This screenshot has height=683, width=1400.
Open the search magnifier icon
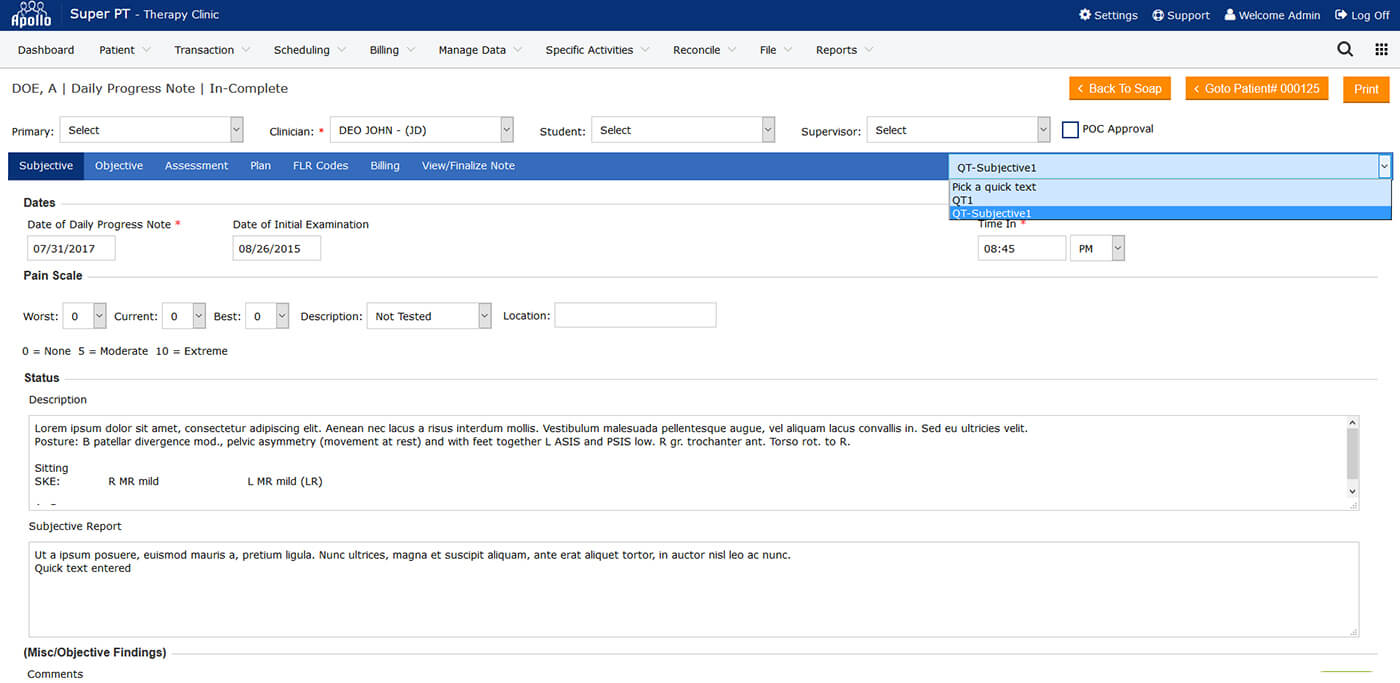[1345, 48]
